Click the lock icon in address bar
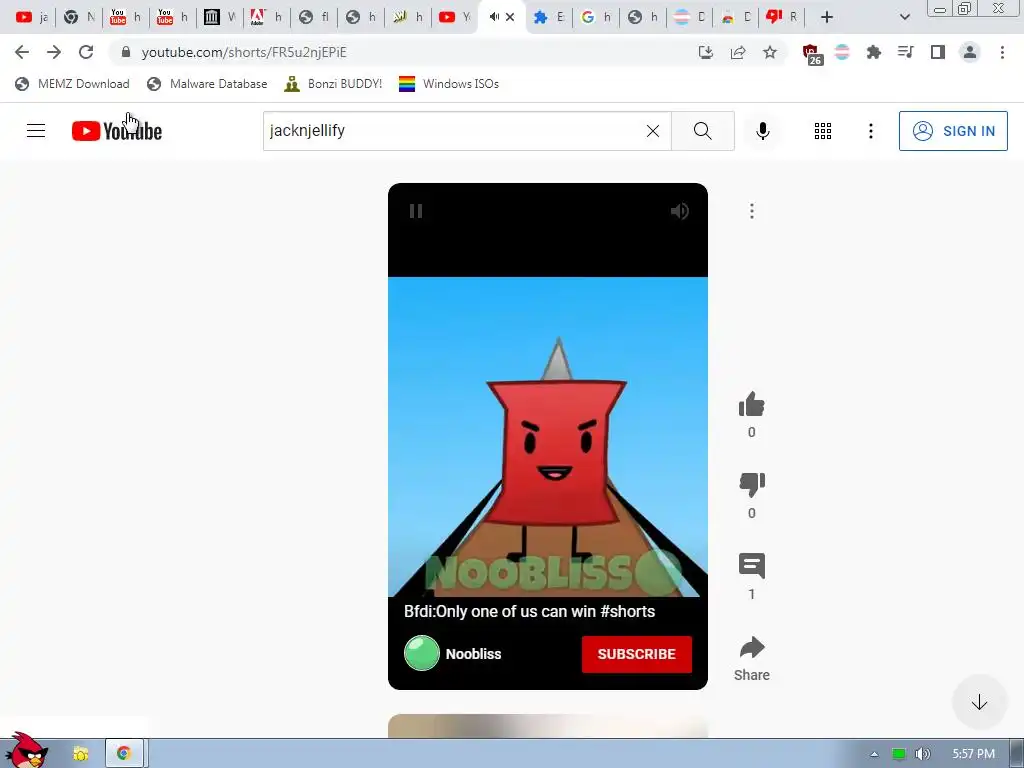The height and width of the screenshot is (768, 1024). click(x=126, y=52)
